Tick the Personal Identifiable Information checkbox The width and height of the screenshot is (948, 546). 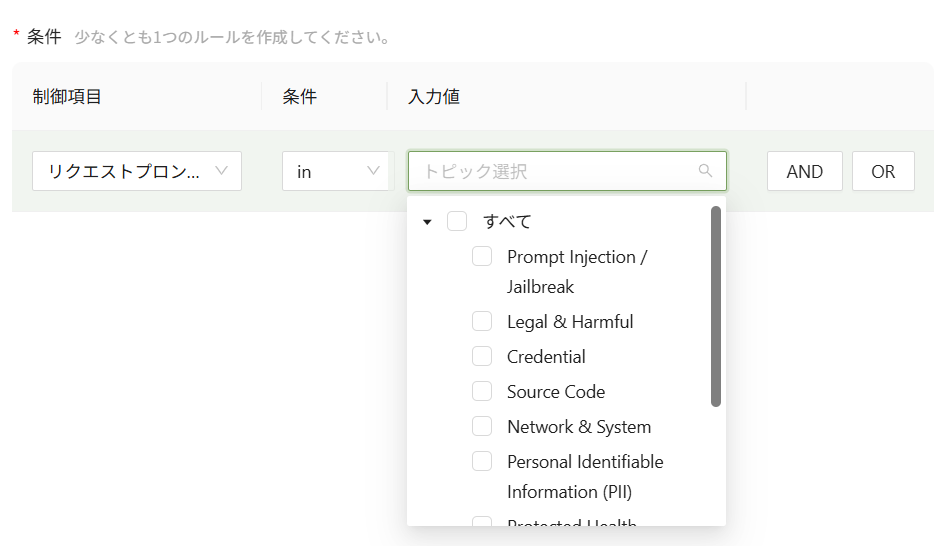pyautogui.click(x=482, y=462)
